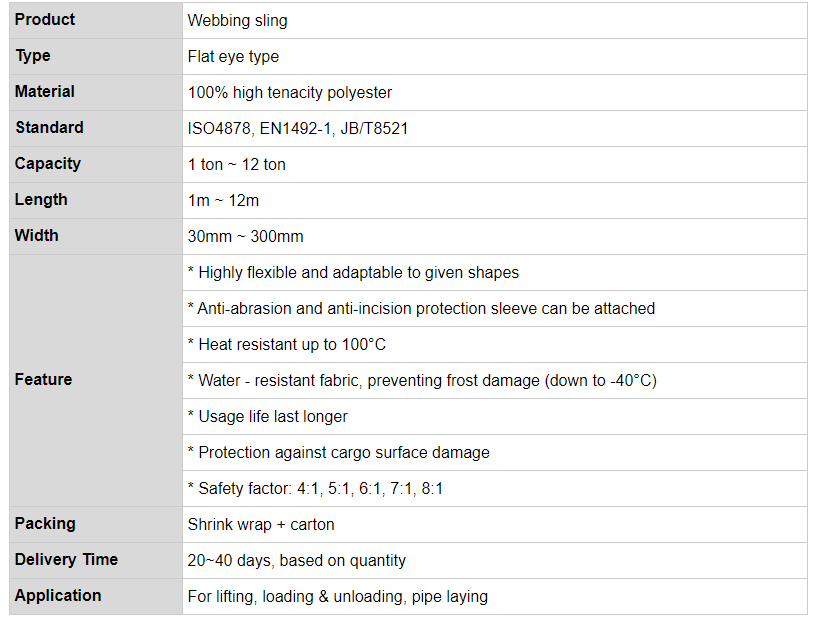Click the "Product" label cell
Screen dimensions: 823x628
click(x=45, y=20)
